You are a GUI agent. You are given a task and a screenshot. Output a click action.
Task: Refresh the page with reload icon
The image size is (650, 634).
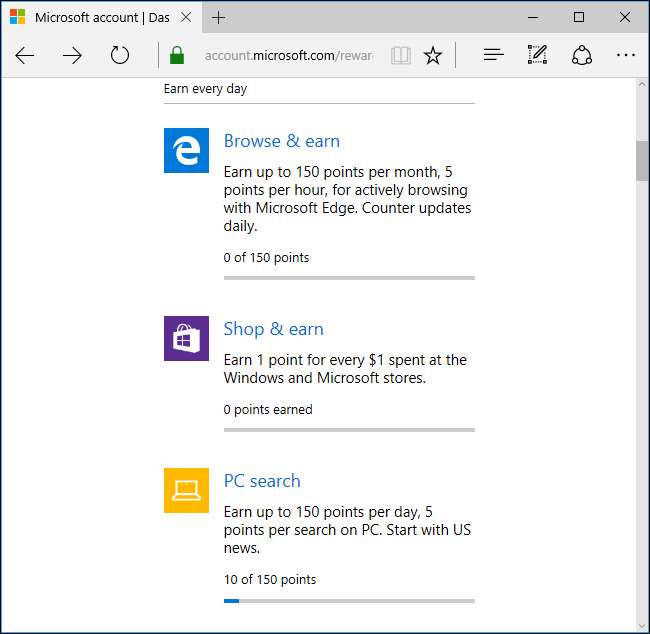[x=120, y=56]
